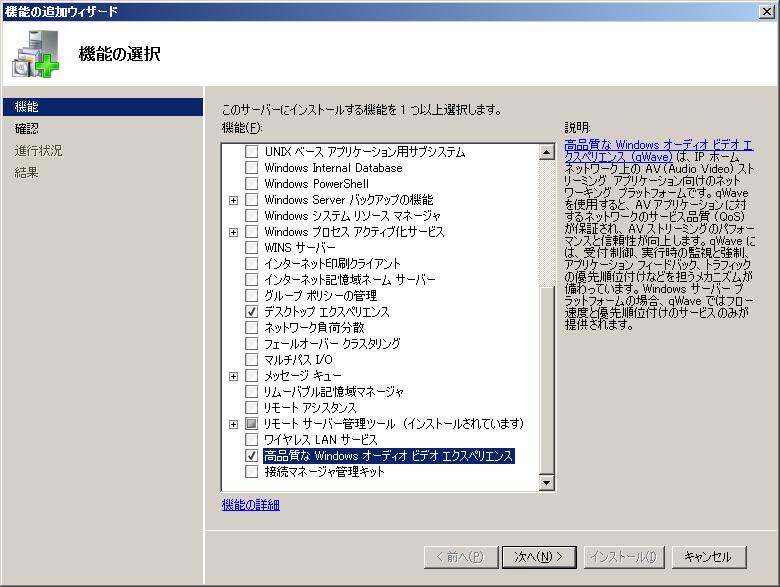Check Windows システム リソース マネージャ checkbox
The width and height of the screenshot is (780, 587).
pos(252,216)
